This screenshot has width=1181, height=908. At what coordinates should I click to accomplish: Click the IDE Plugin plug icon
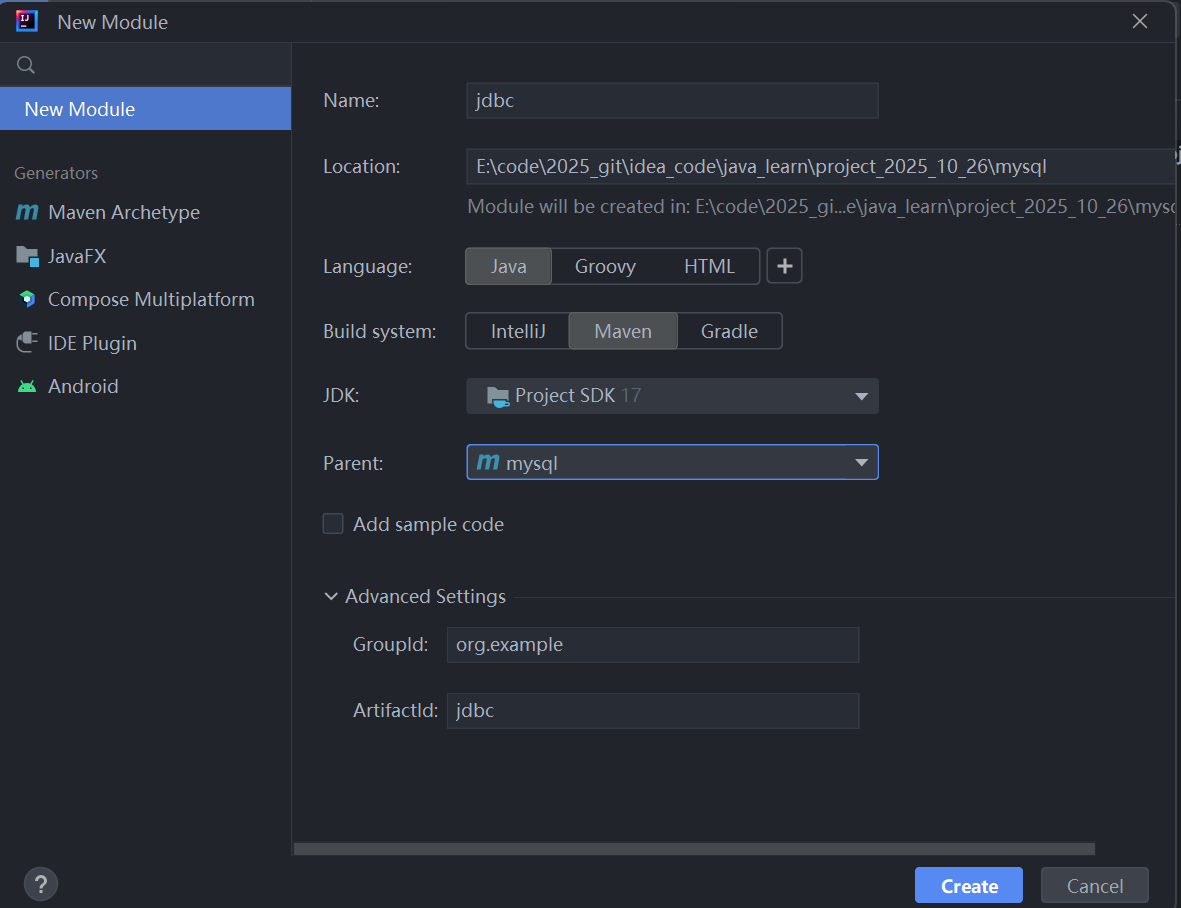point(27,343)
